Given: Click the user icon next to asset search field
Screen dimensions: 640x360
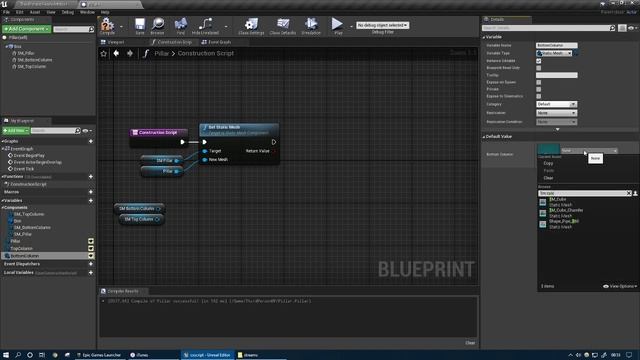Looking at the screenshot, I should 636,193.
